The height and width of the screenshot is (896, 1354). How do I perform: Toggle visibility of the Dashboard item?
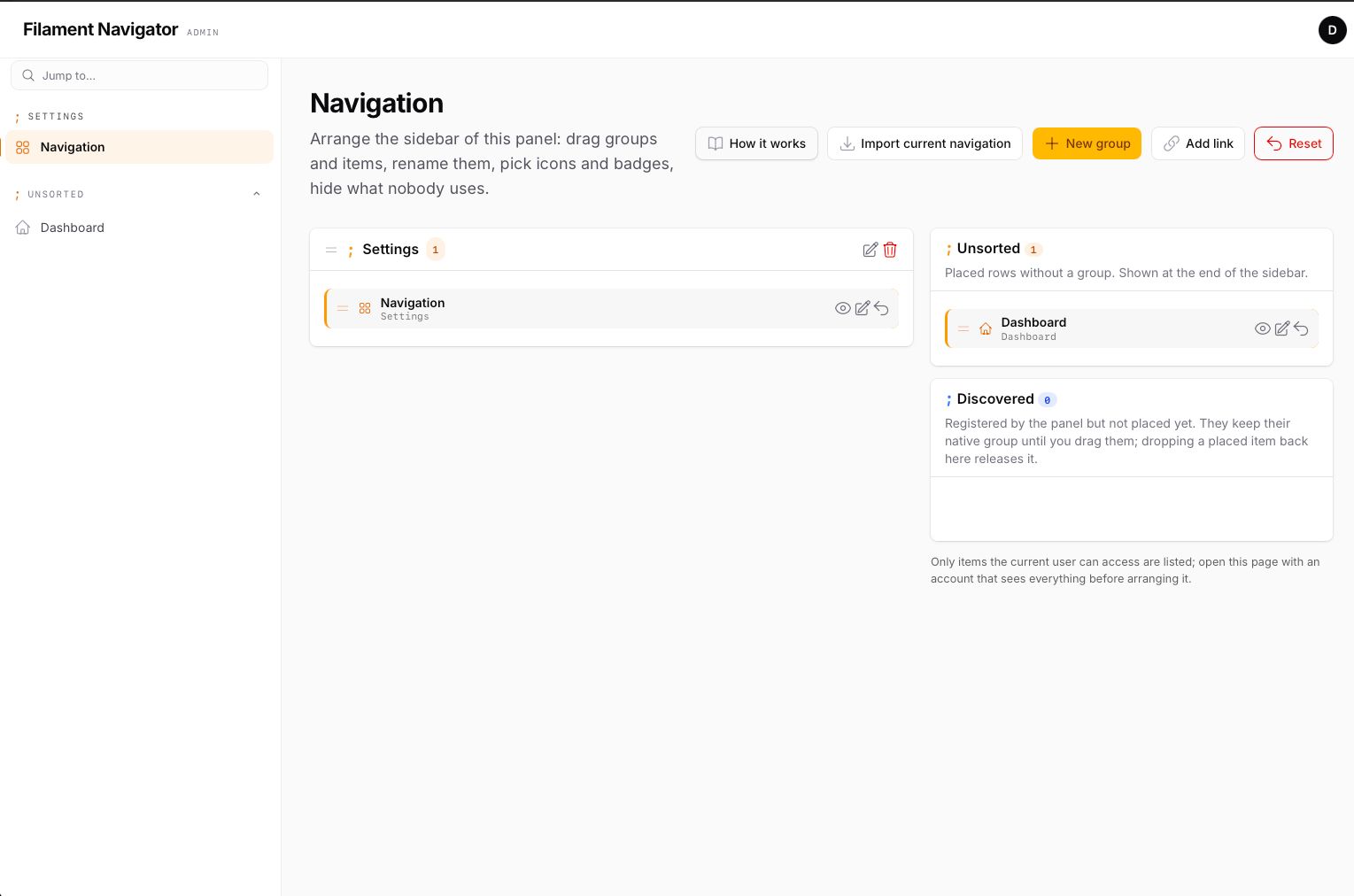coord(1263,328)
